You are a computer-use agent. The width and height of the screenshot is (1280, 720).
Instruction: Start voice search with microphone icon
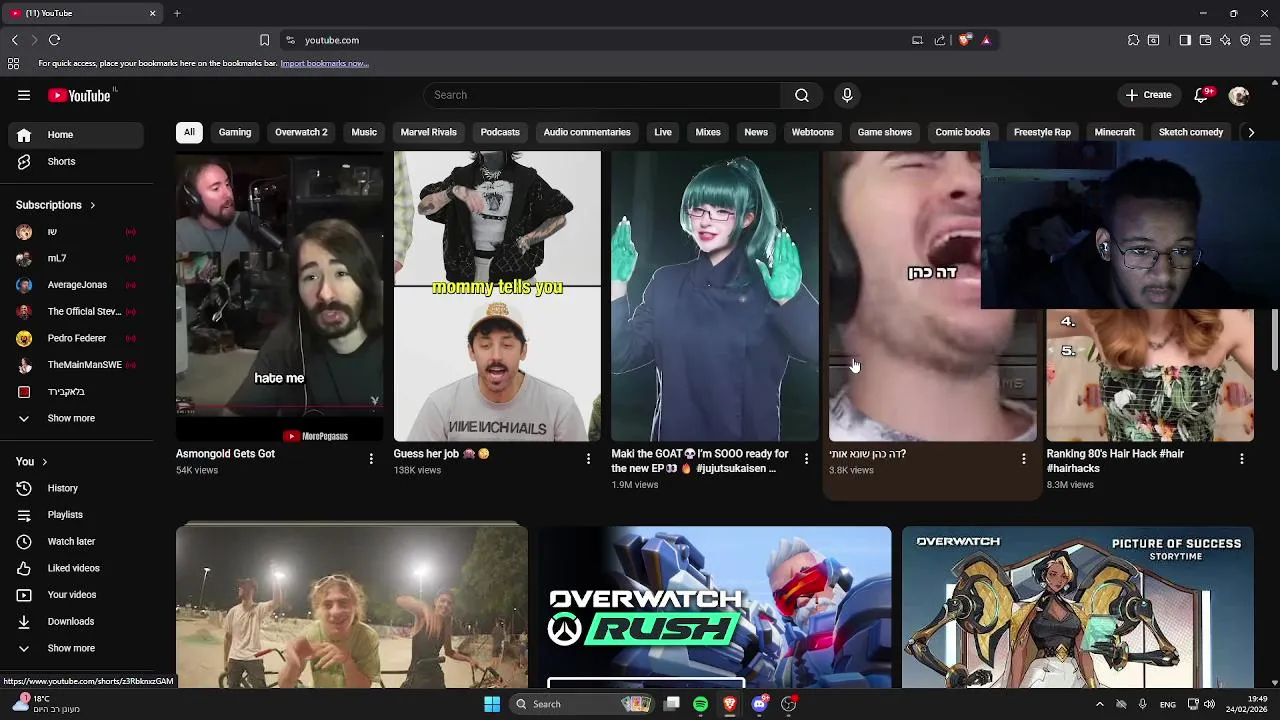[x=847, y=95]
